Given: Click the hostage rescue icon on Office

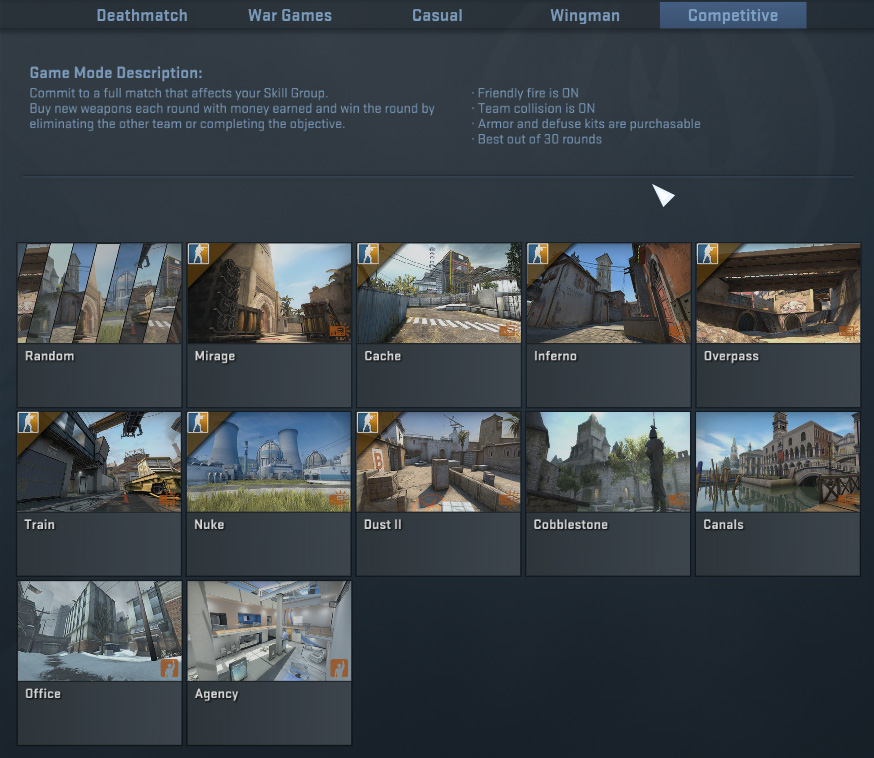Looking at the screenshot, I should pos(169,668).
